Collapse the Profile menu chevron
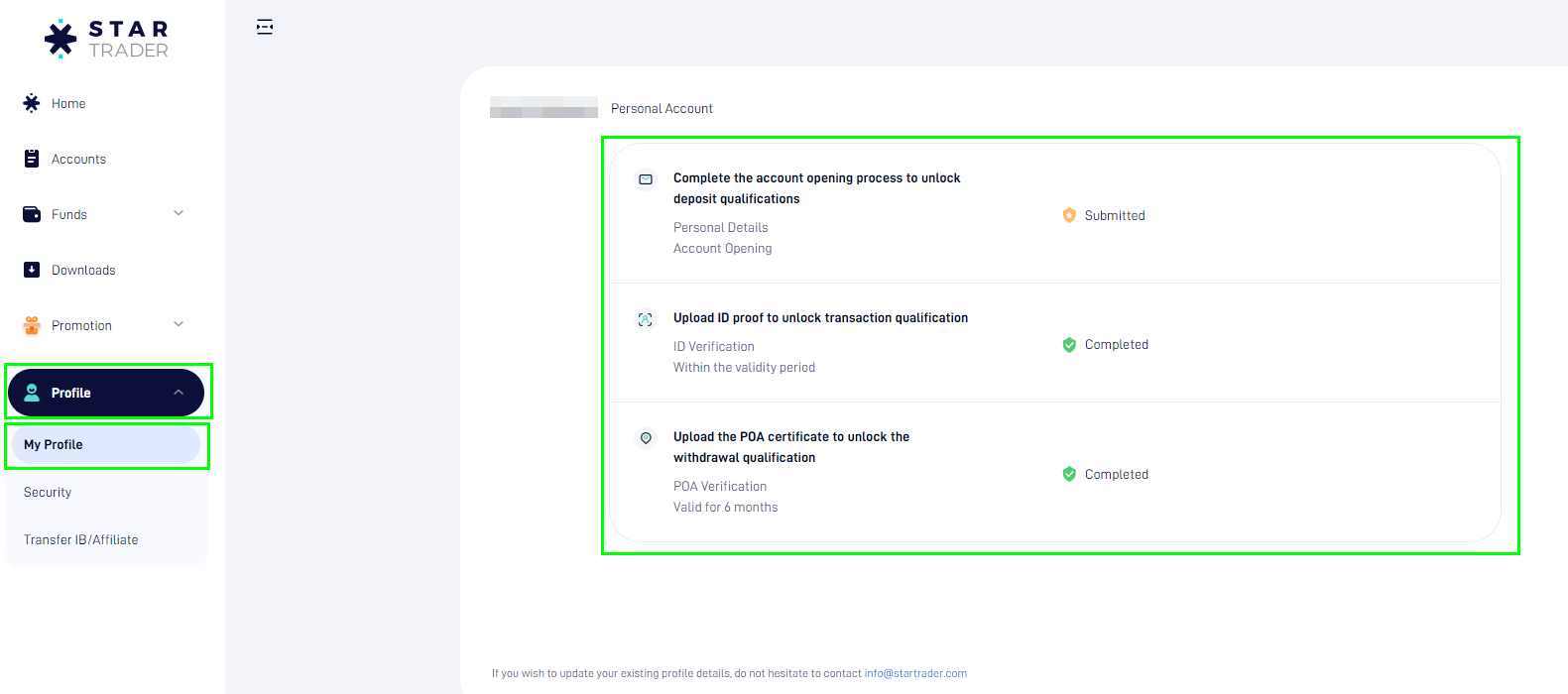Screen dimensions: 1568x694 (179, 393)
